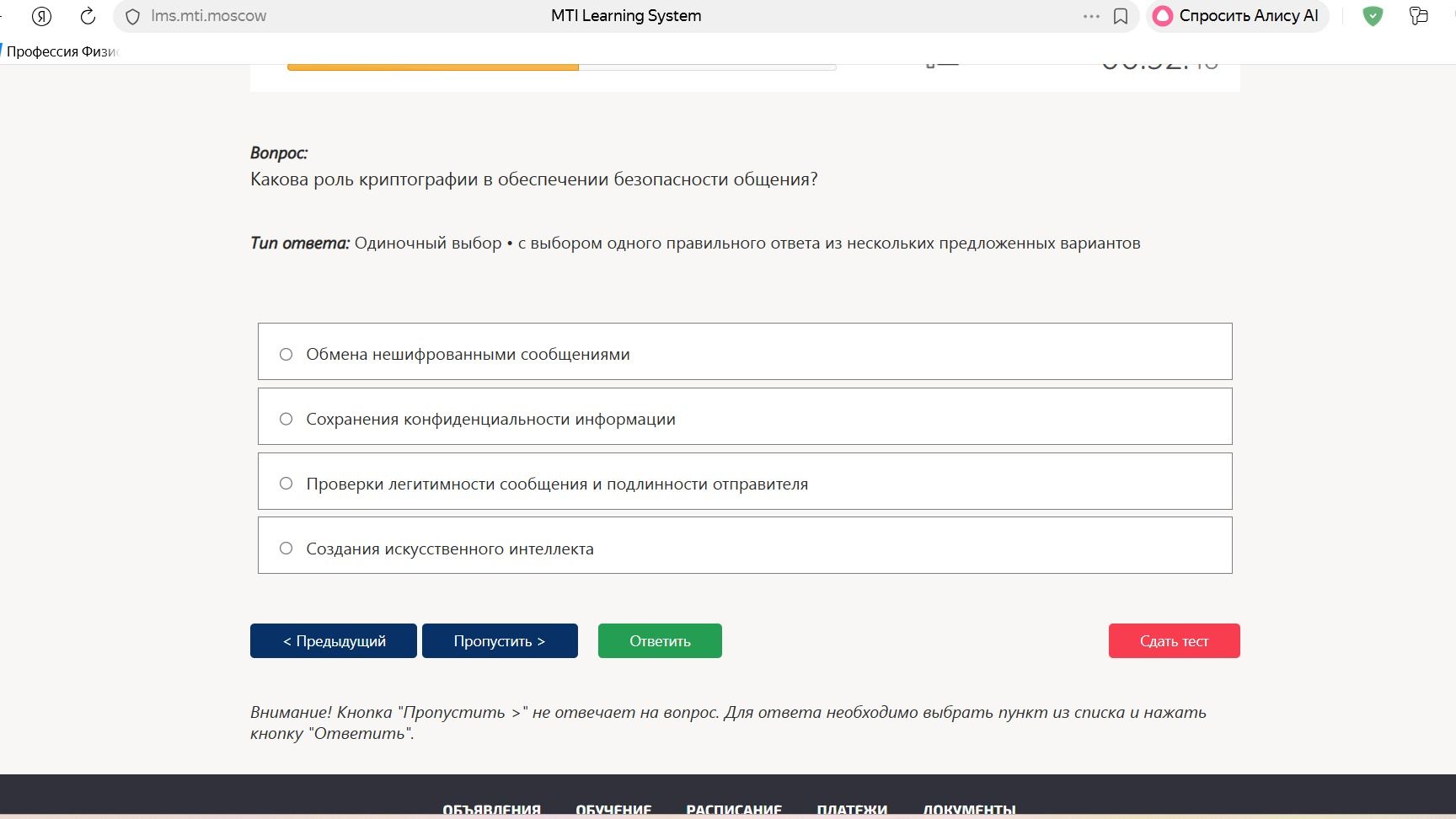Open the site protection shield icon
The width and height of the screenshot is (1456, 819).
click(132, 17)
